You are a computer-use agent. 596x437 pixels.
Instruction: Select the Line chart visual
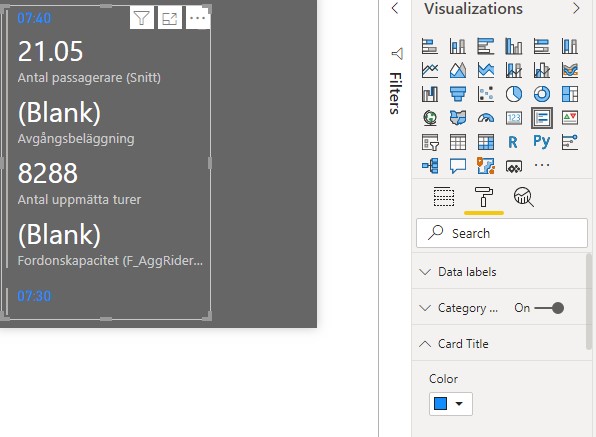[430, 70]
